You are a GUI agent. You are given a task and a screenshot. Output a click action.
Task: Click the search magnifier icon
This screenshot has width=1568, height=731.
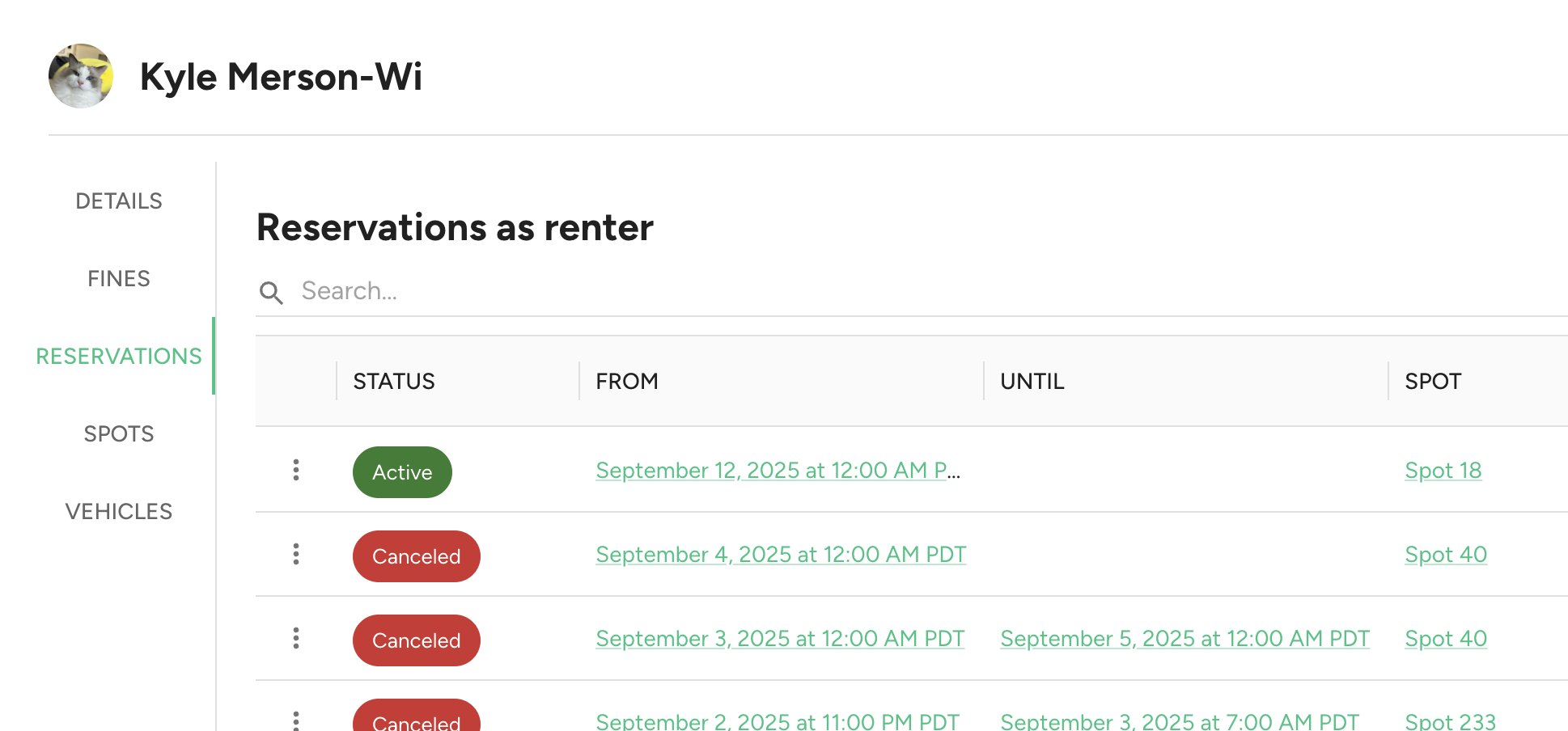click(x=271, y=292)
